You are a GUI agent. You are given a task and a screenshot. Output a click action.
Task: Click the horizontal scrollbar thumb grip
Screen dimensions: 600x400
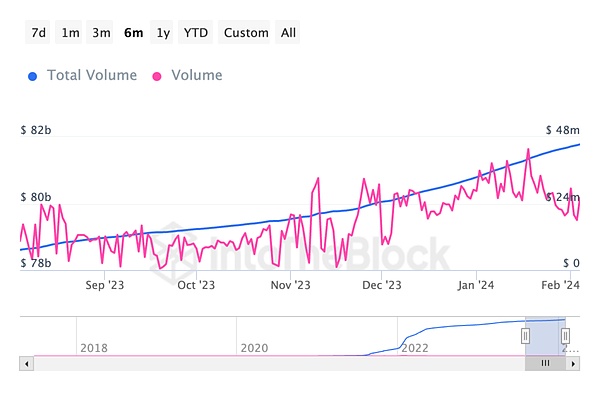coord(545,364)
